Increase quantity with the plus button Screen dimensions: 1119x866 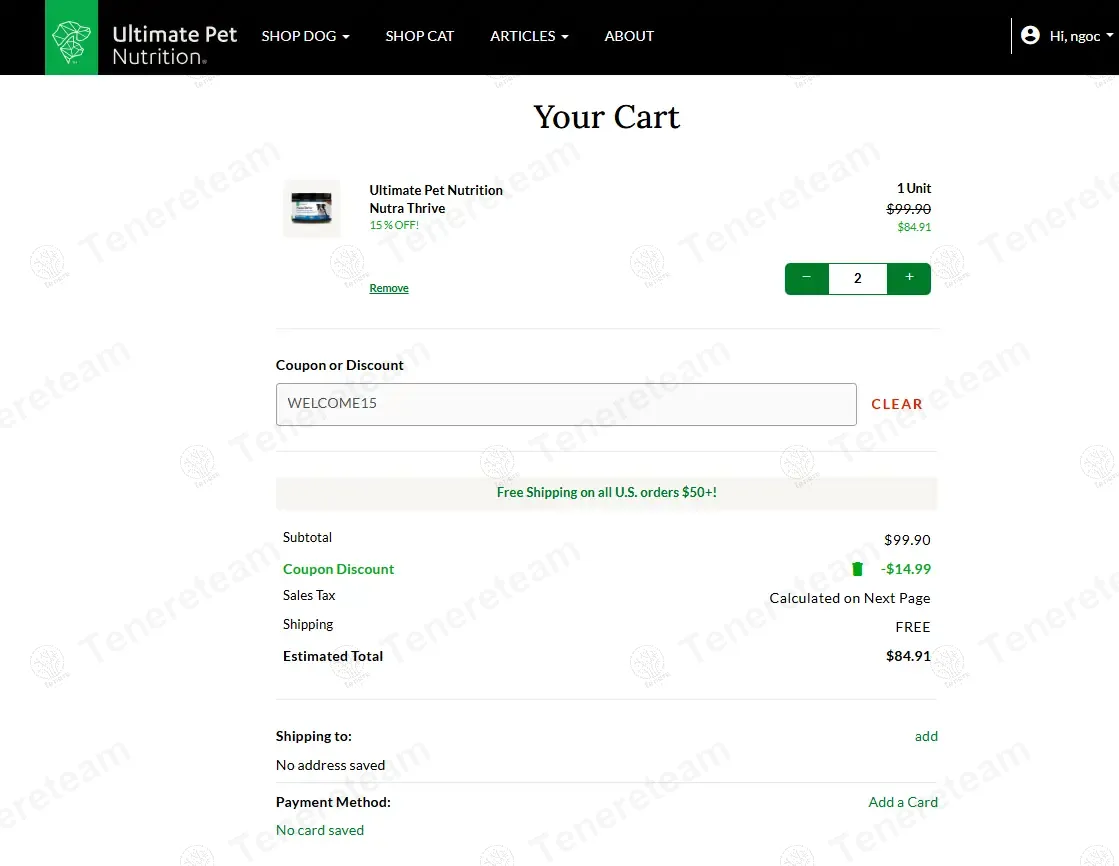(909, 278)
